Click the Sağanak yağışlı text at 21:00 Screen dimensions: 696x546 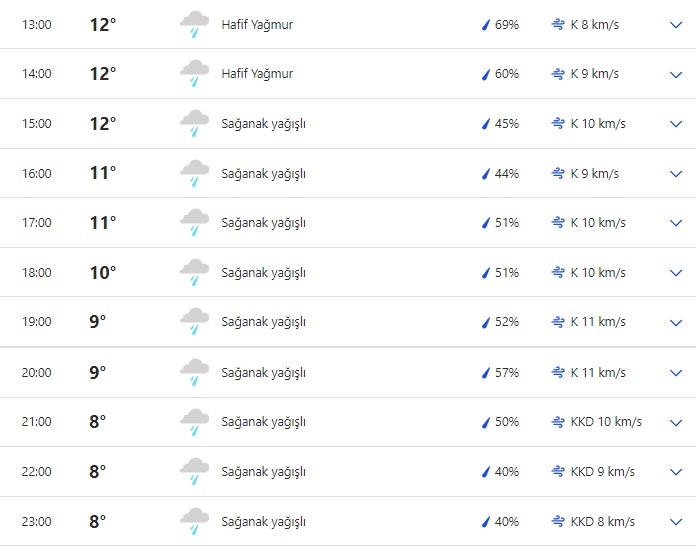point(263,422)
